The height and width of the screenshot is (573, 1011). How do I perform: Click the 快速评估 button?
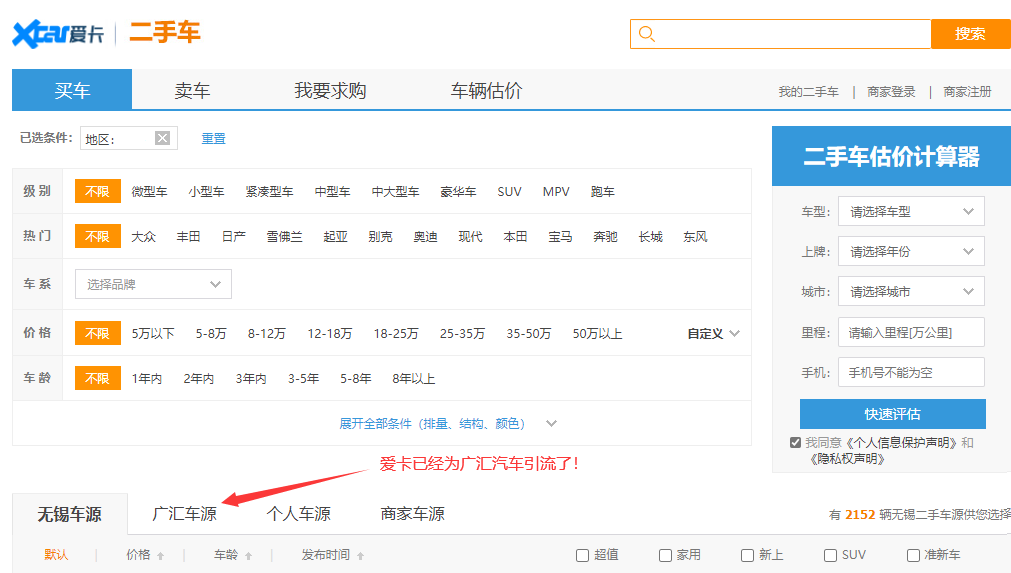point(892,414)
